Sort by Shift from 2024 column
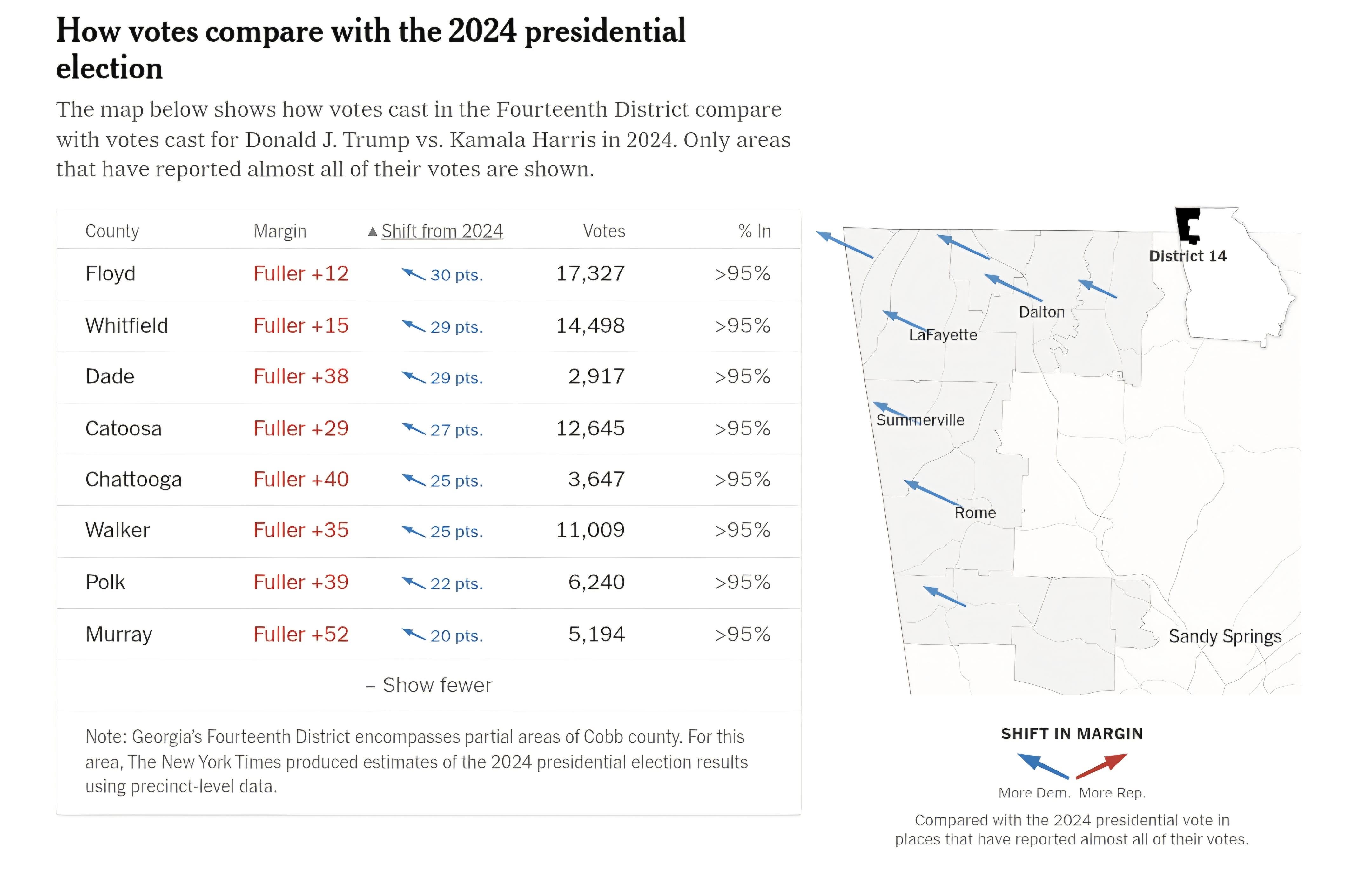The width and height of the screenshot is (1372, 874). [x=441, y=231]
